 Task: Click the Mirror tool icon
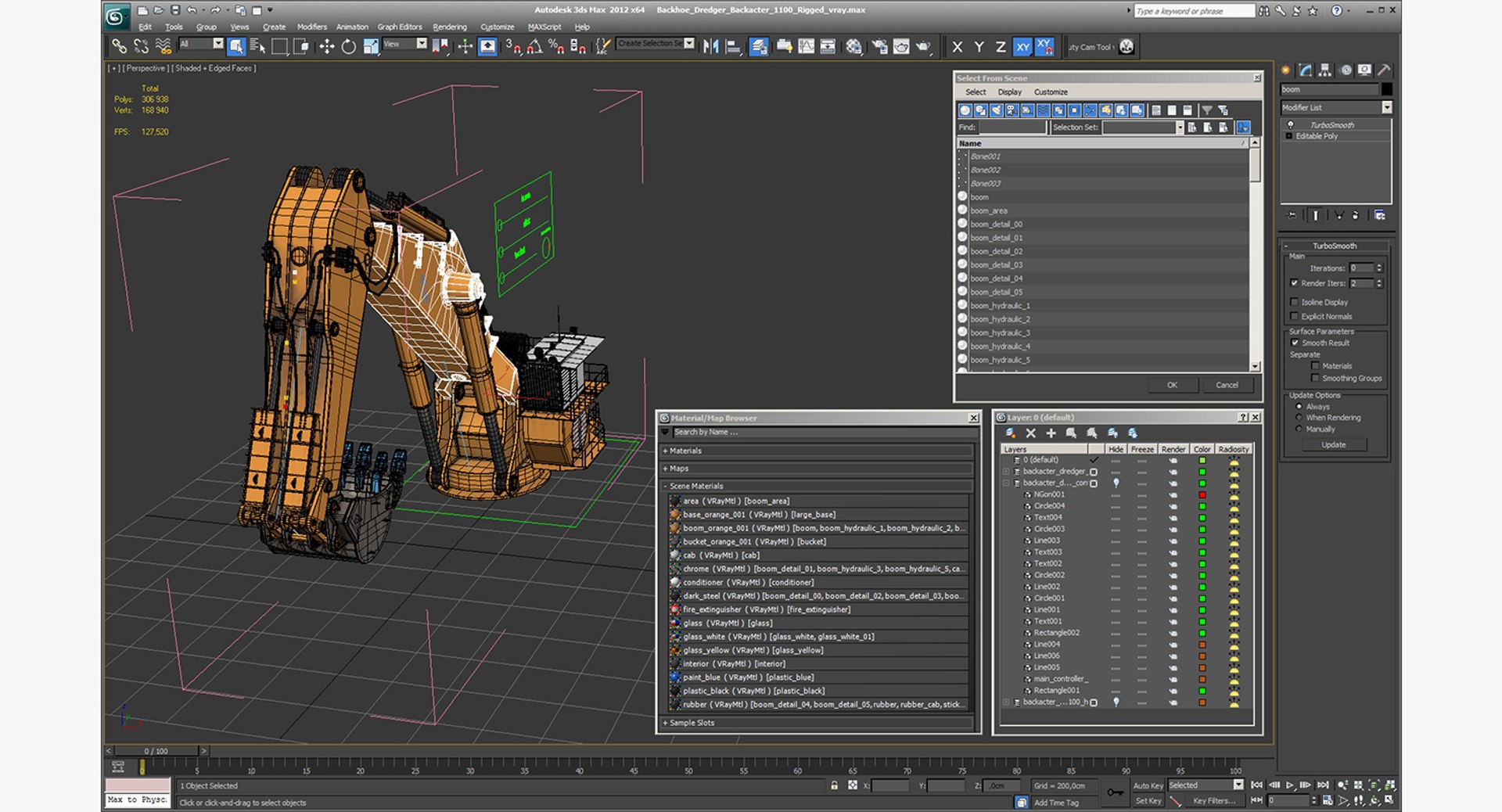pos(710,47)
